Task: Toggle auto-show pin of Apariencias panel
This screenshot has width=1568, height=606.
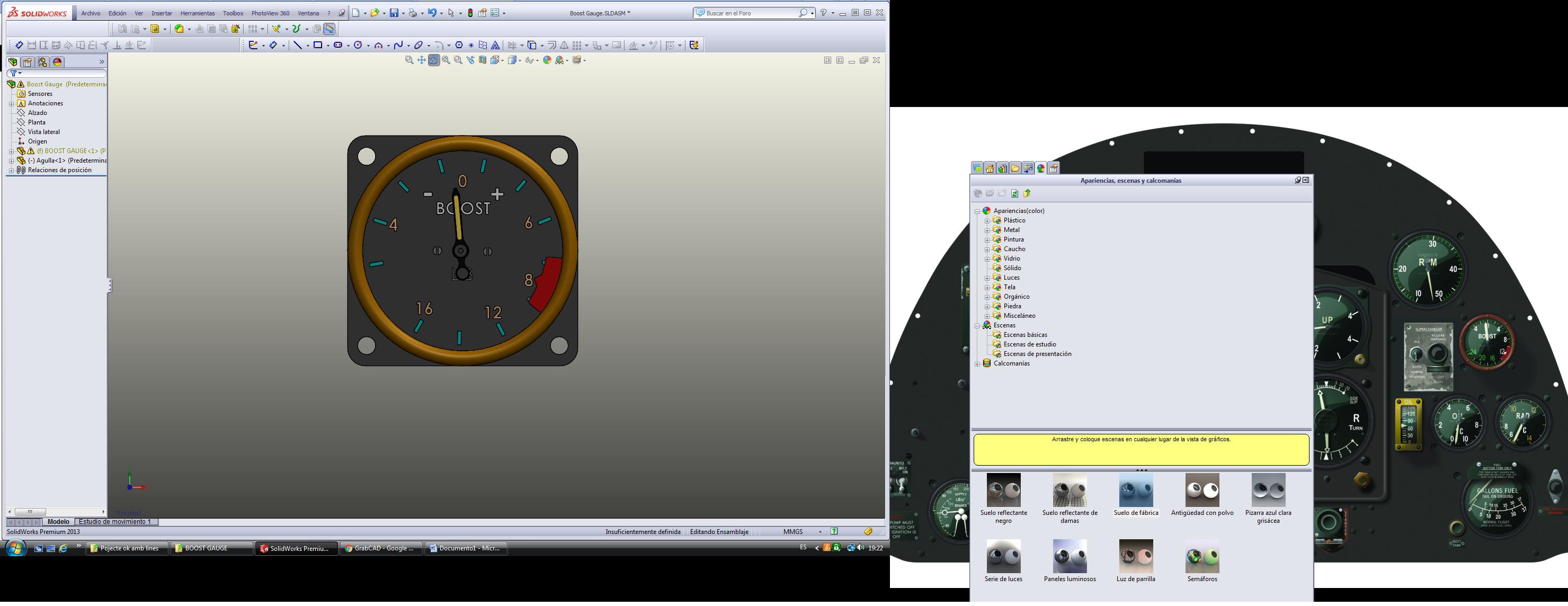Action: coord(1298,180)
